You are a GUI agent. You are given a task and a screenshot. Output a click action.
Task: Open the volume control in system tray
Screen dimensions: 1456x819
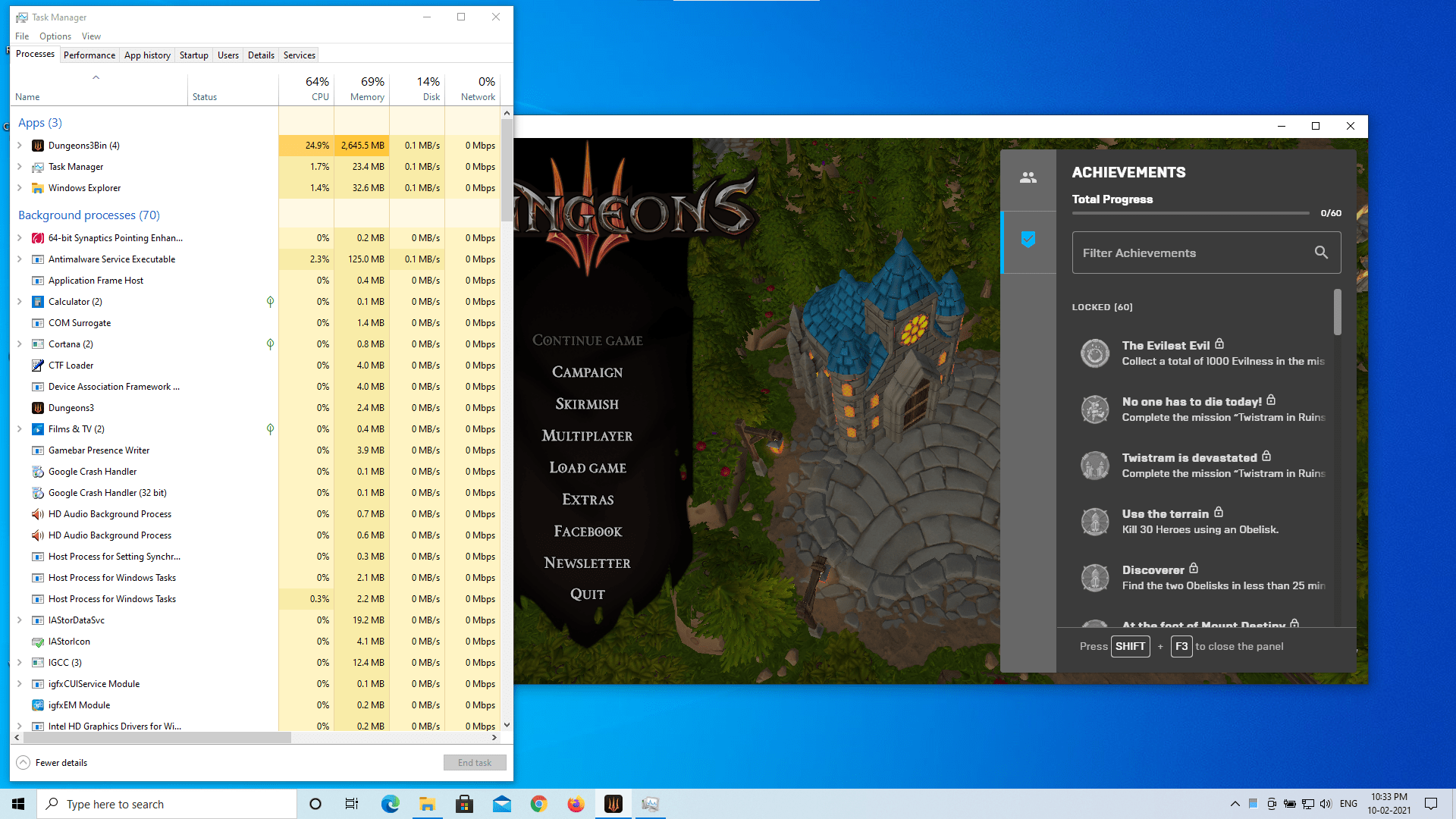[1326, 804]
